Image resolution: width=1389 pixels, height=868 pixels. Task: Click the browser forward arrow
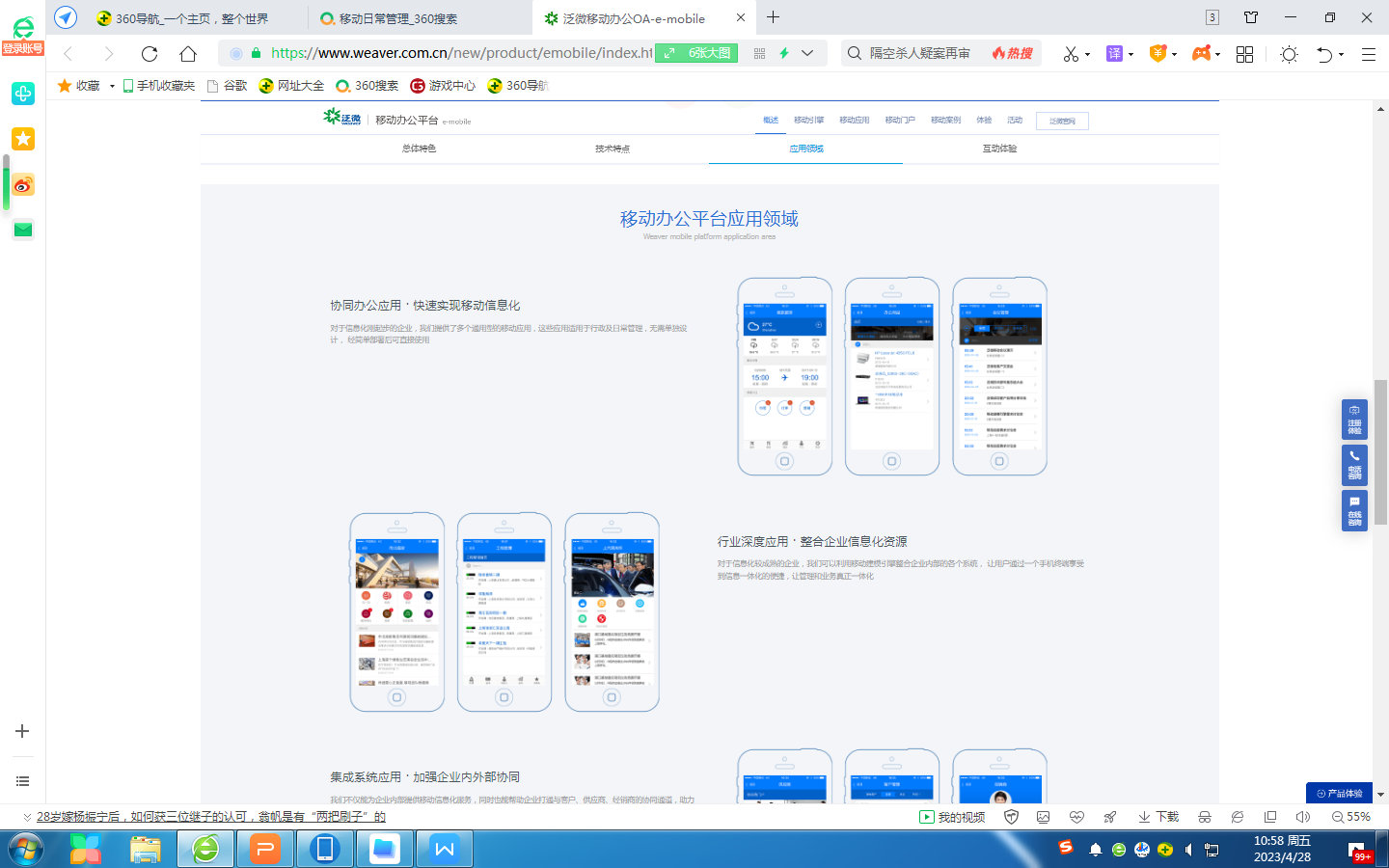[109, 54]
